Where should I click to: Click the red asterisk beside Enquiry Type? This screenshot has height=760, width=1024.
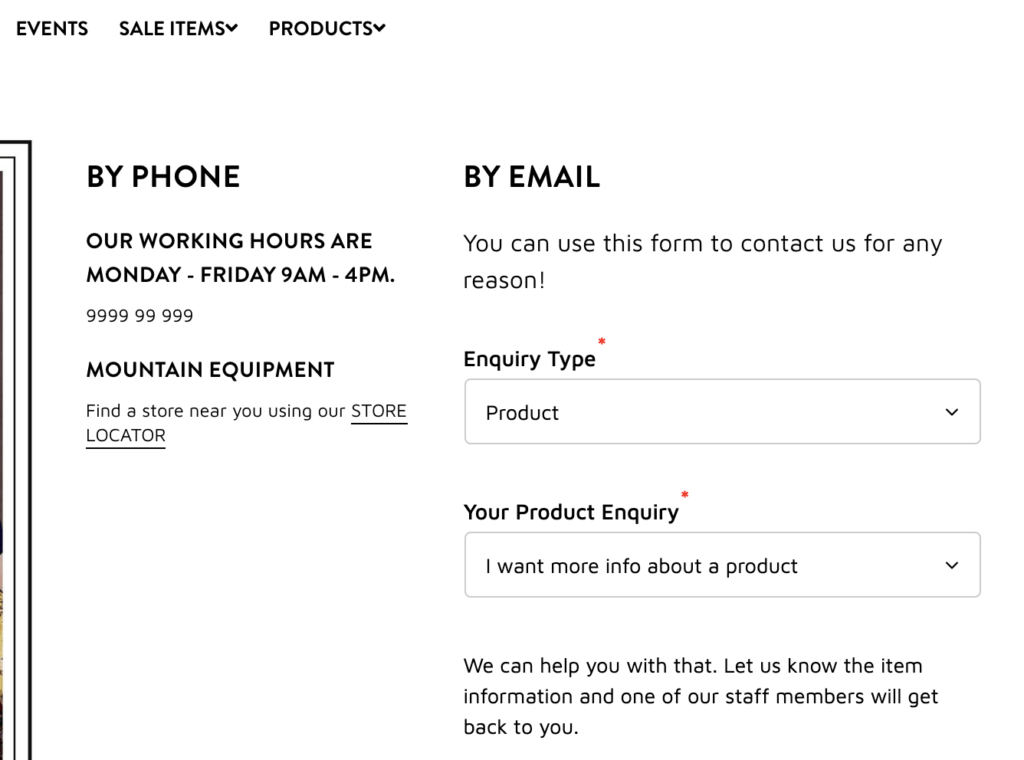click(x=602, y=341)
